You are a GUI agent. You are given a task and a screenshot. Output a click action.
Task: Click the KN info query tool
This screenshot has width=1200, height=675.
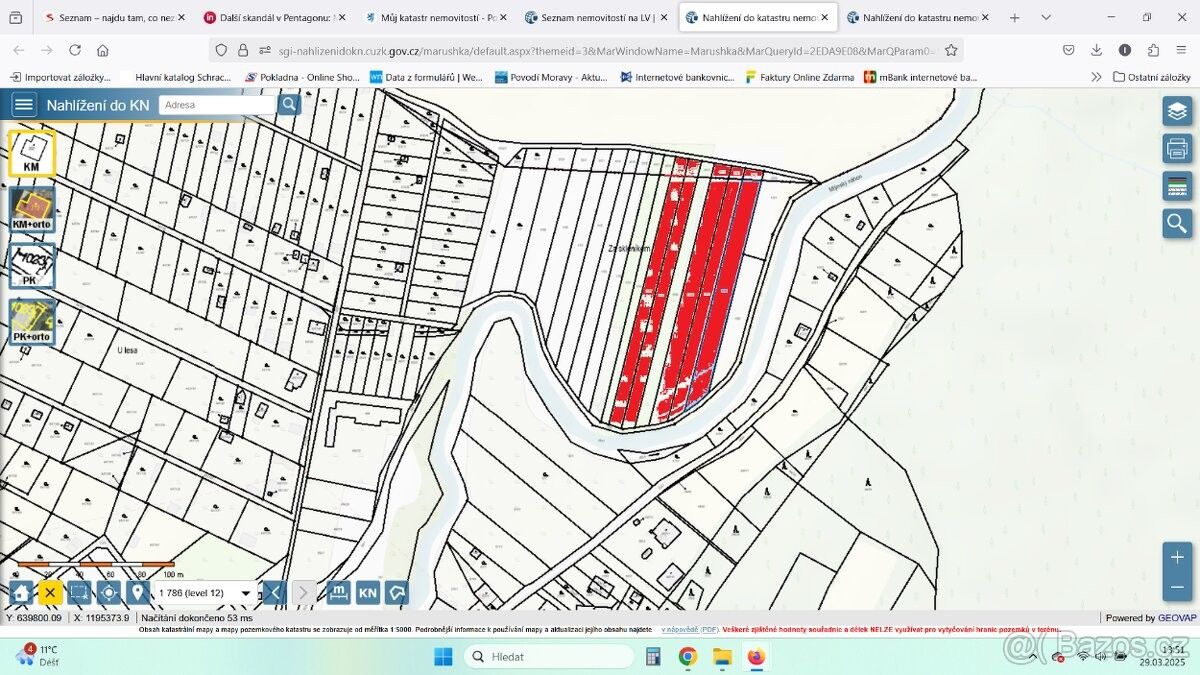pyautogui.click(x=368, y=593)
